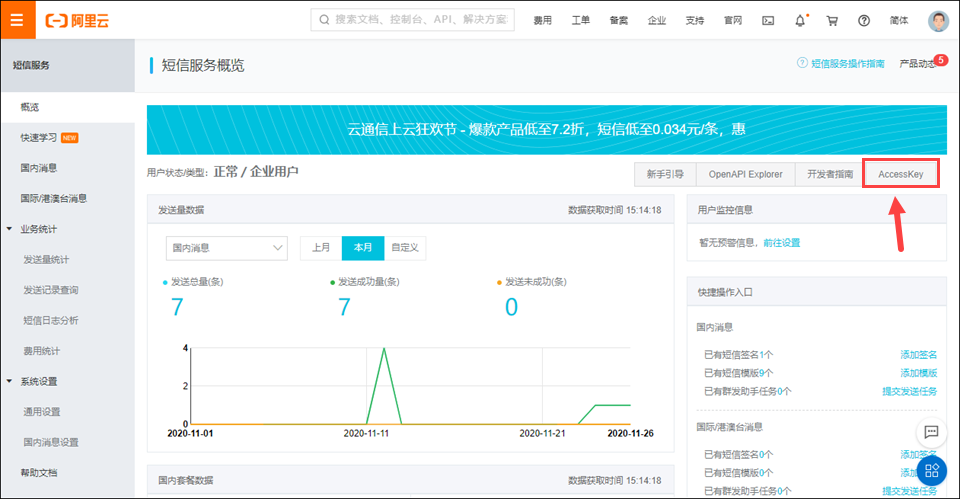Click the NEW badge beside 快速学习
The width and height of the screenshot is (960, 499).
coord(70,138)
